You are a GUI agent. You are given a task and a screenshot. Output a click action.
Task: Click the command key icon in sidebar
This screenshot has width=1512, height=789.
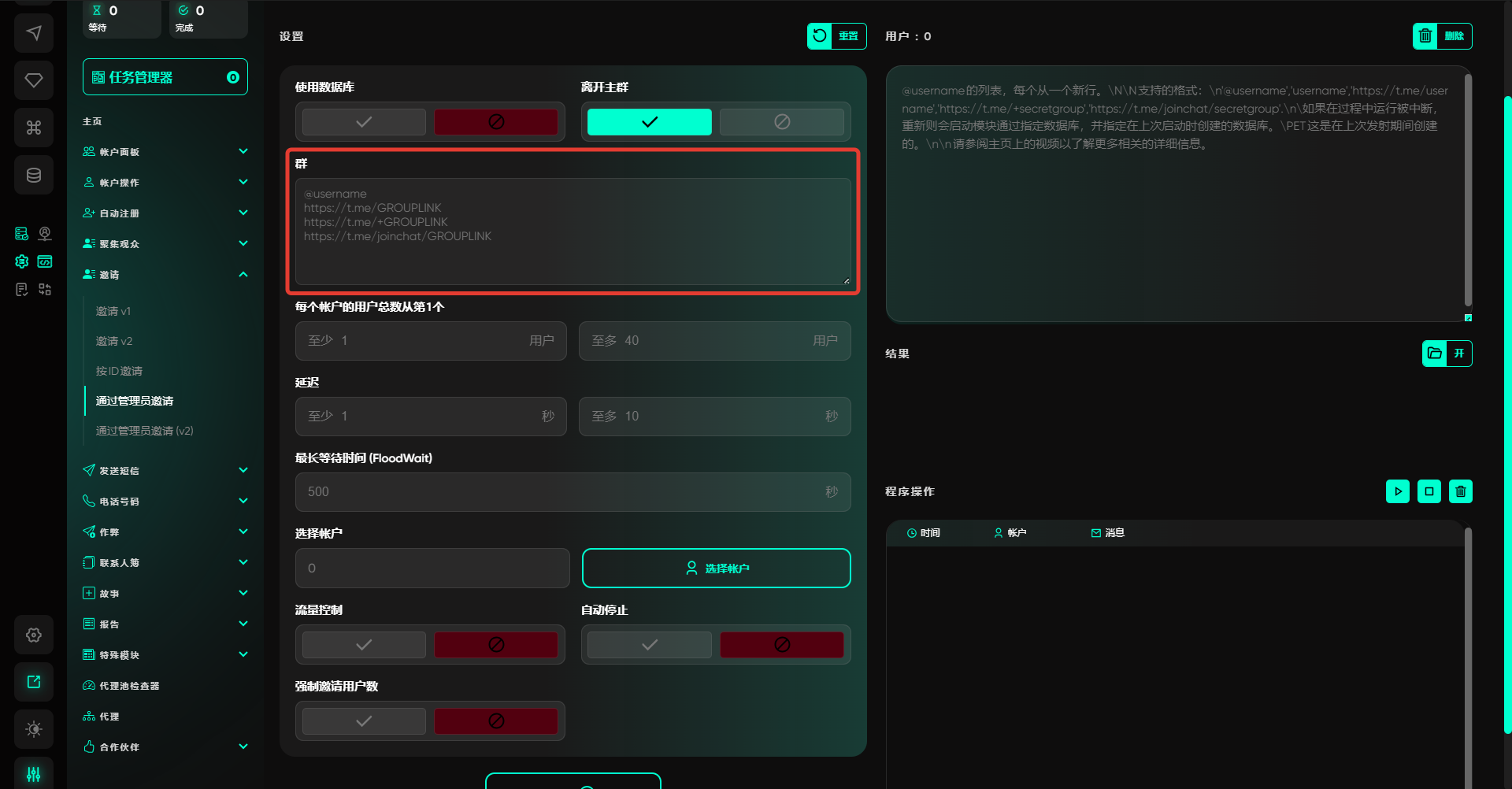click(34, 128)
